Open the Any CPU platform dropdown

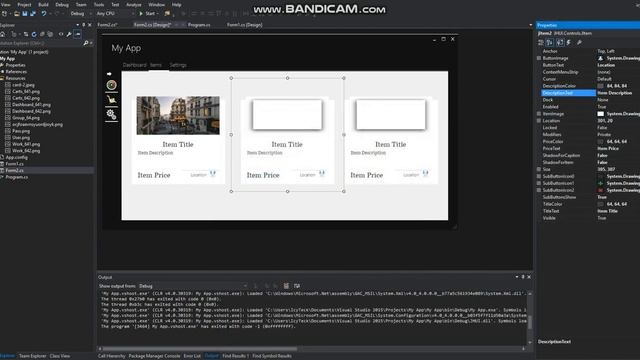tap(115, 13)
